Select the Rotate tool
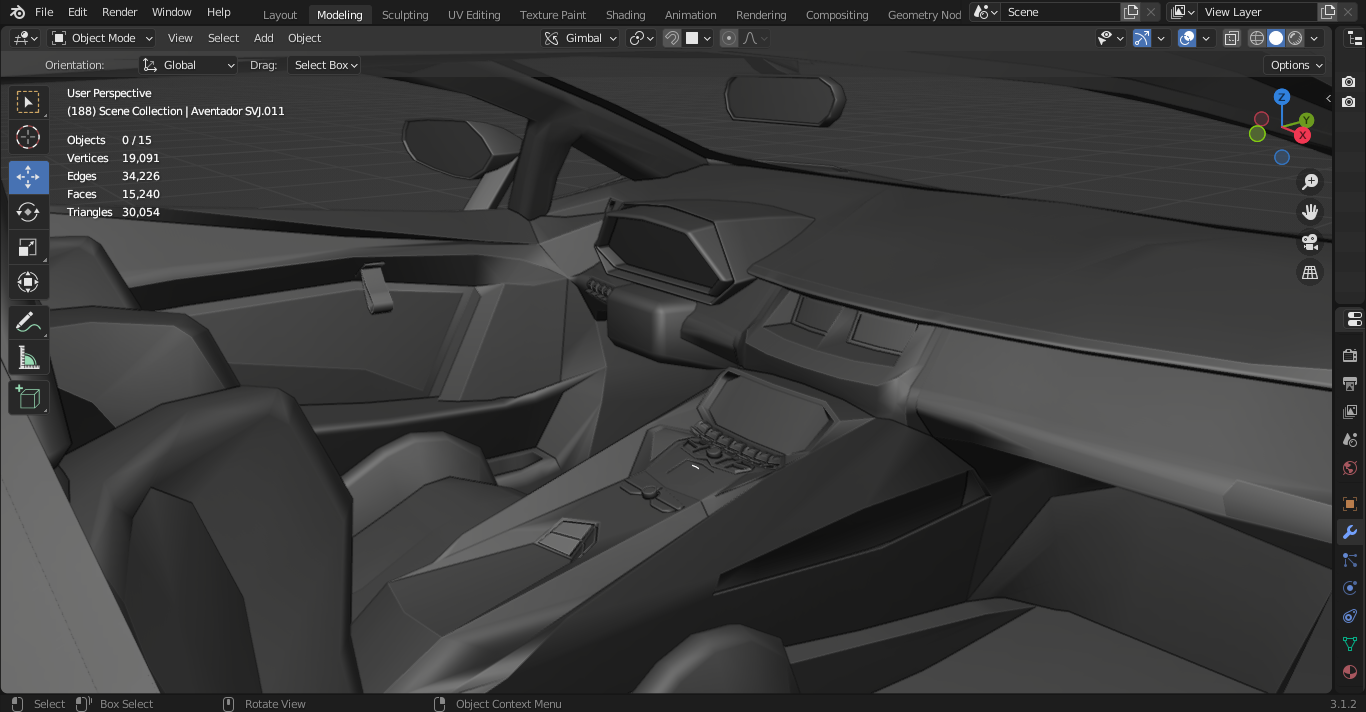Screen dimensions: 1366x712 click(28, 212)
